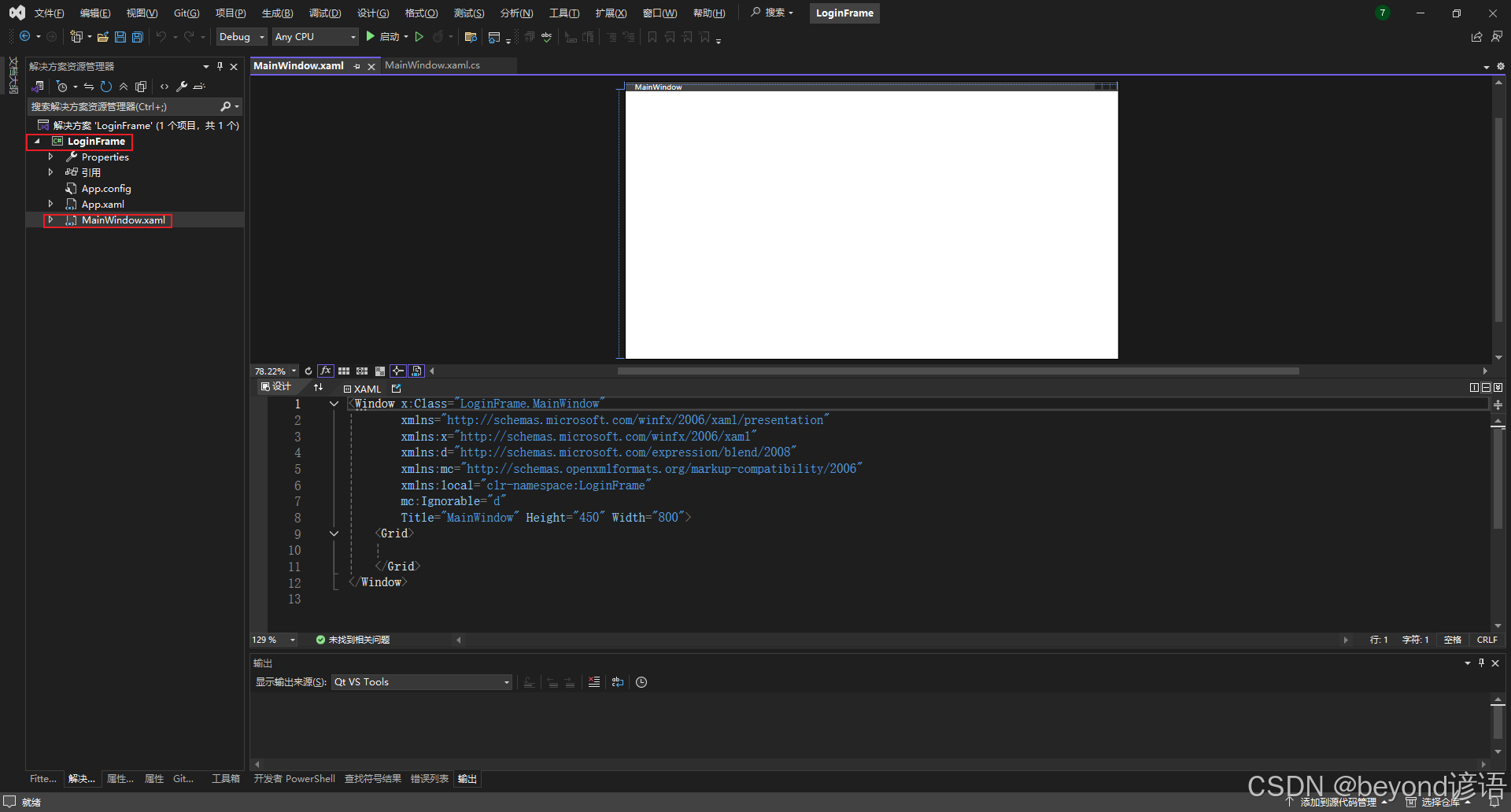This screenshot has width=1511, height=812.
Task: Start without debugging using outlined play icon
Action: tap(419, 37)
